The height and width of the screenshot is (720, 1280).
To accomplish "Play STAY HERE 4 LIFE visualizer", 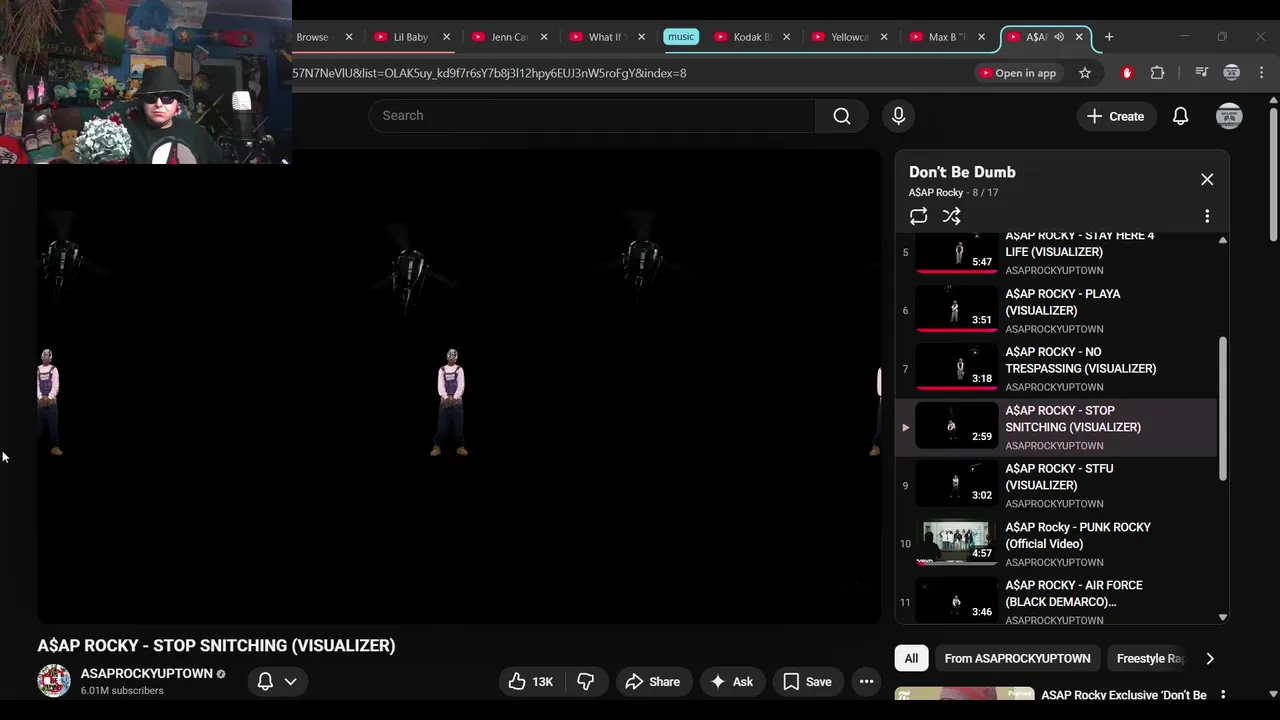I will [x=1055, y=252].
